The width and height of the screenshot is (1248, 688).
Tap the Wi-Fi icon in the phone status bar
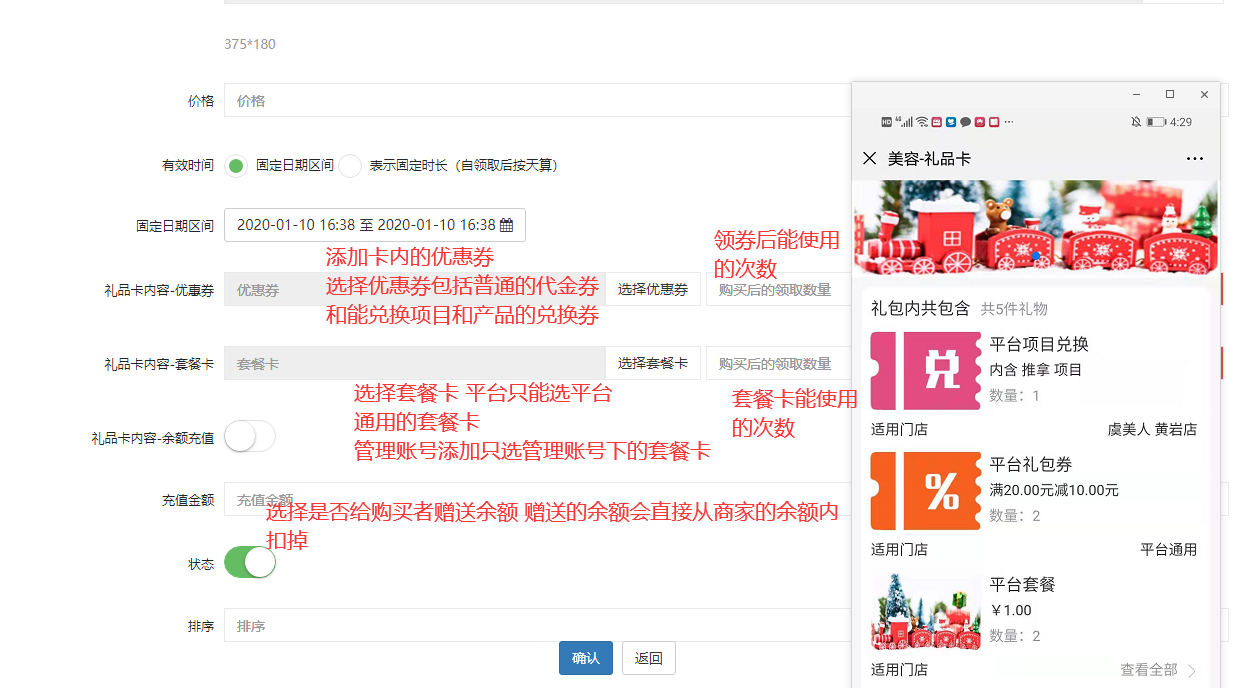pyautogui.click(x=921, y=122)
